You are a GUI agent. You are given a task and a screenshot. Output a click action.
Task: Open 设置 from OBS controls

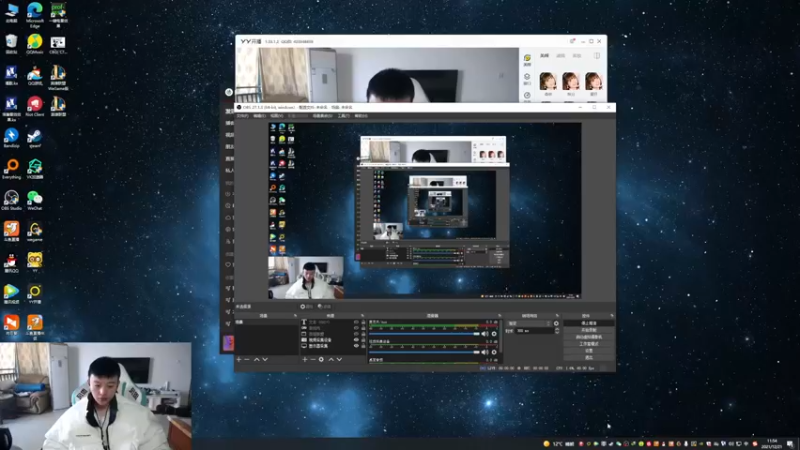tap(589, 351)
